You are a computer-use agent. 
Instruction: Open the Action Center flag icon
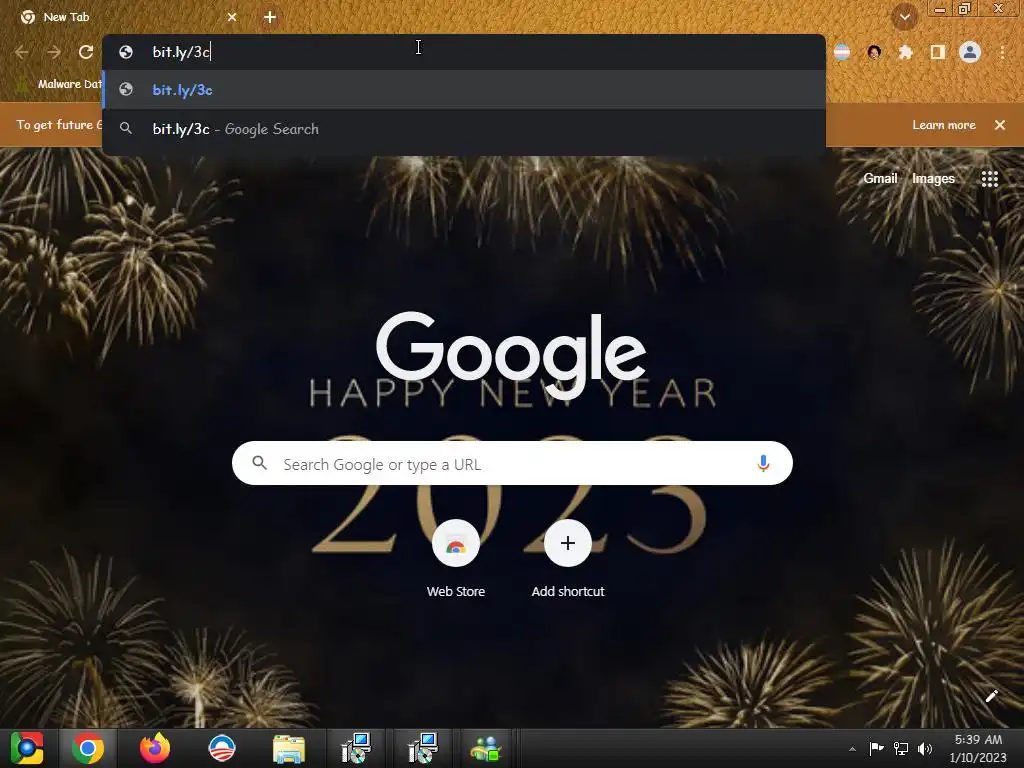click(x=876, y=748)
